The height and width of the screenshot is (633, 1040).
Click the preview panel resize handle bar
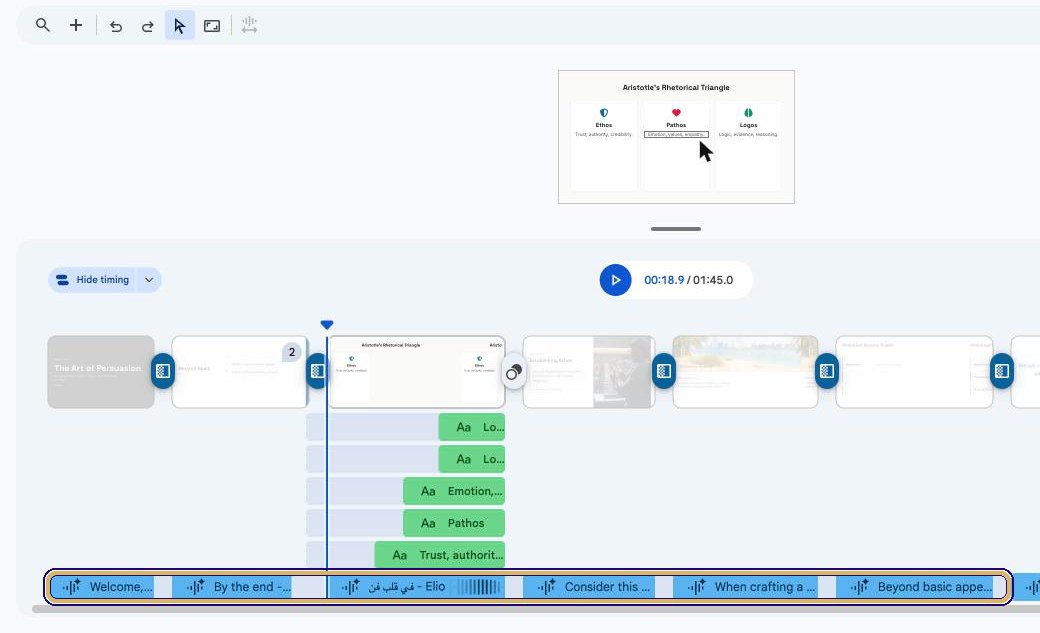tap(676, 229)
